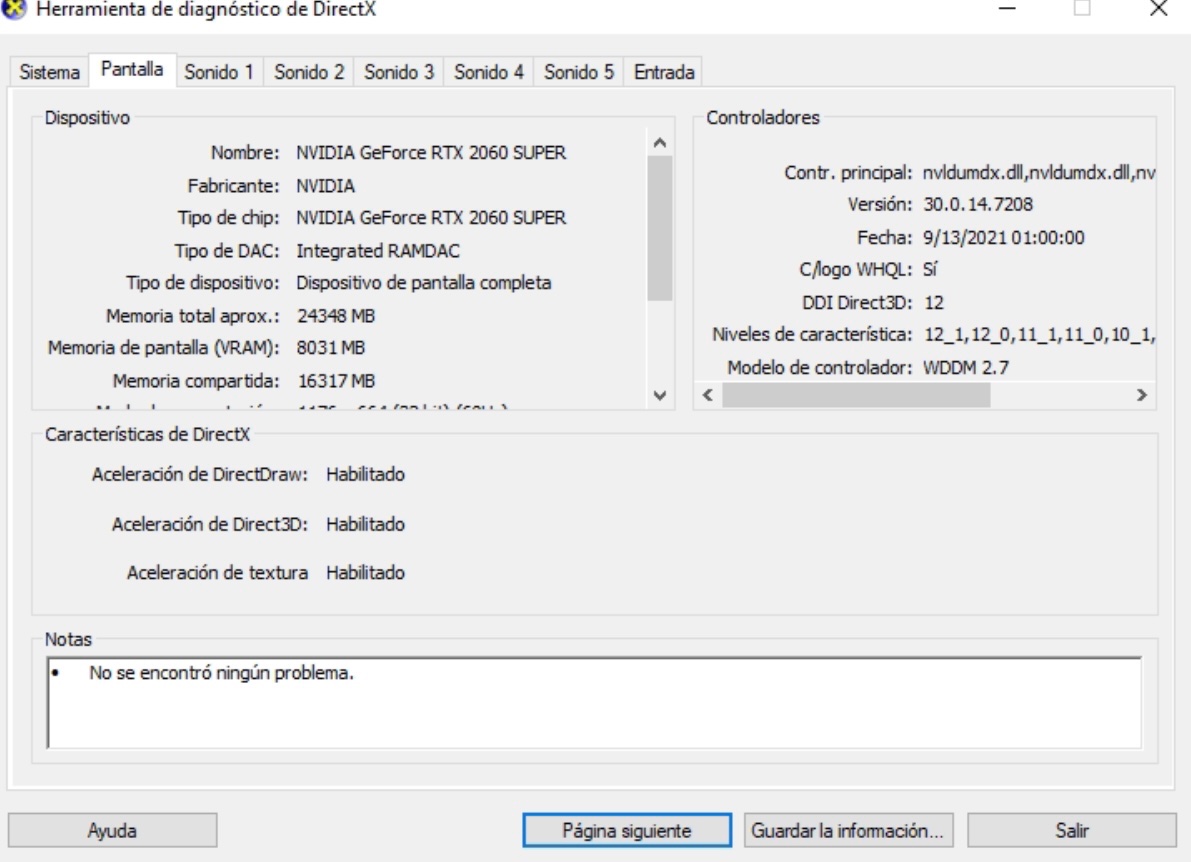
Task: Click Controladores scrollbar left arrow
Action: [x=708, y=395]
